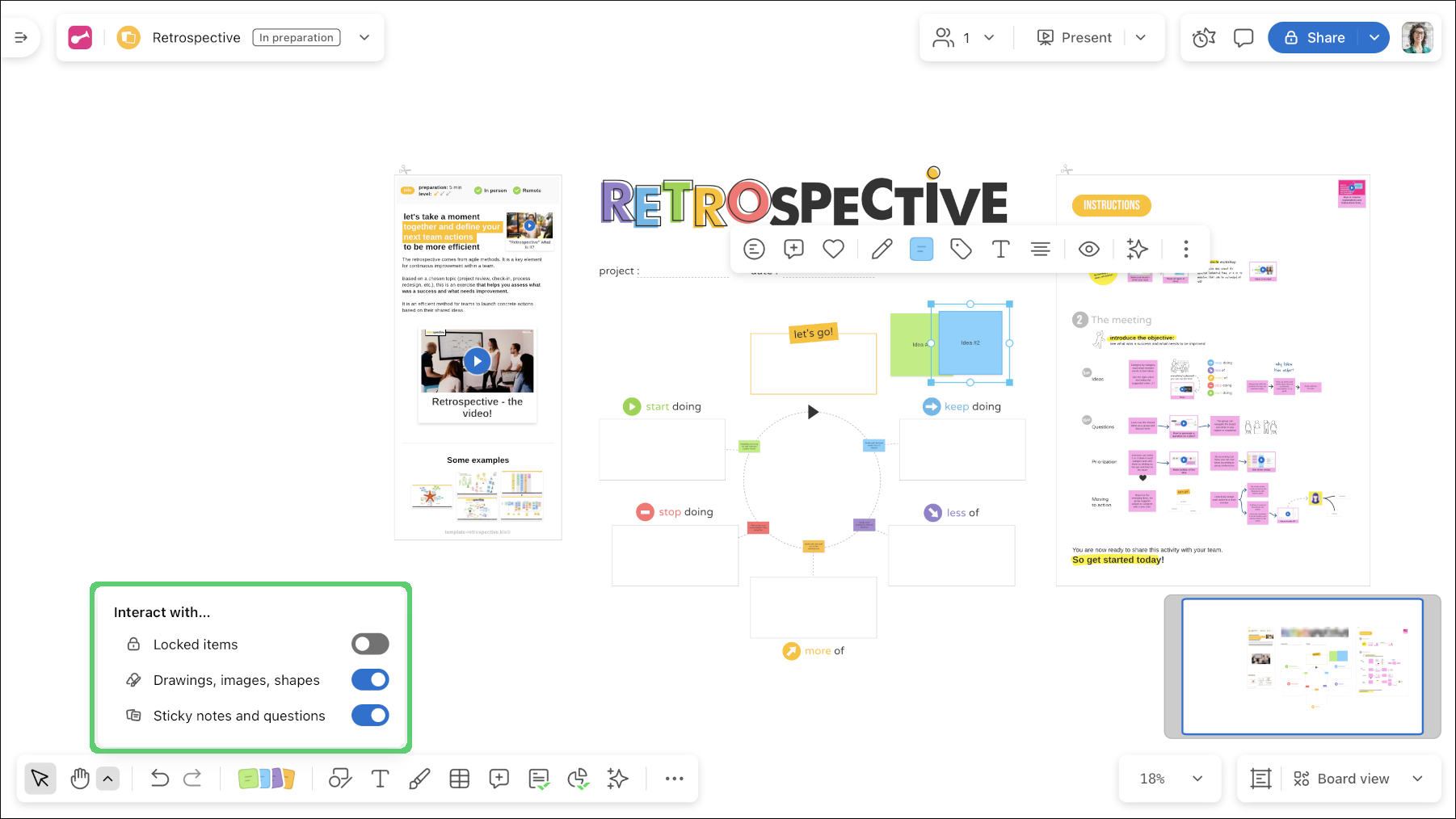Insert a table from the toolbar
This screenshot has height=819, width=1456.
pyautogui.click(x=459, y=779)
